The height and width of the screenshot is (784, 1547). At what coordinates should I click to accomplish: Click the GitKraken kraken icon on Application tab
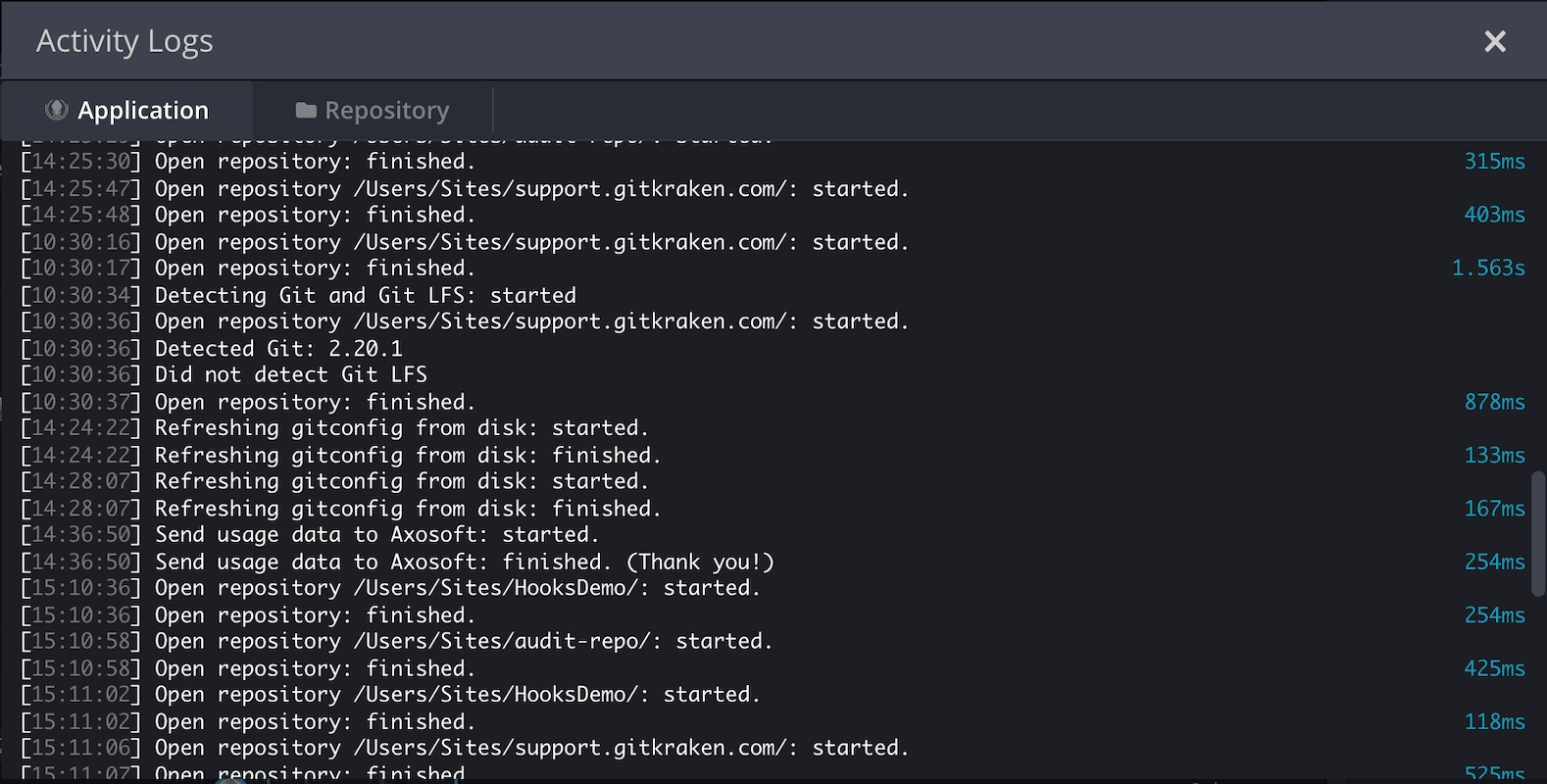tap(59, 110)
